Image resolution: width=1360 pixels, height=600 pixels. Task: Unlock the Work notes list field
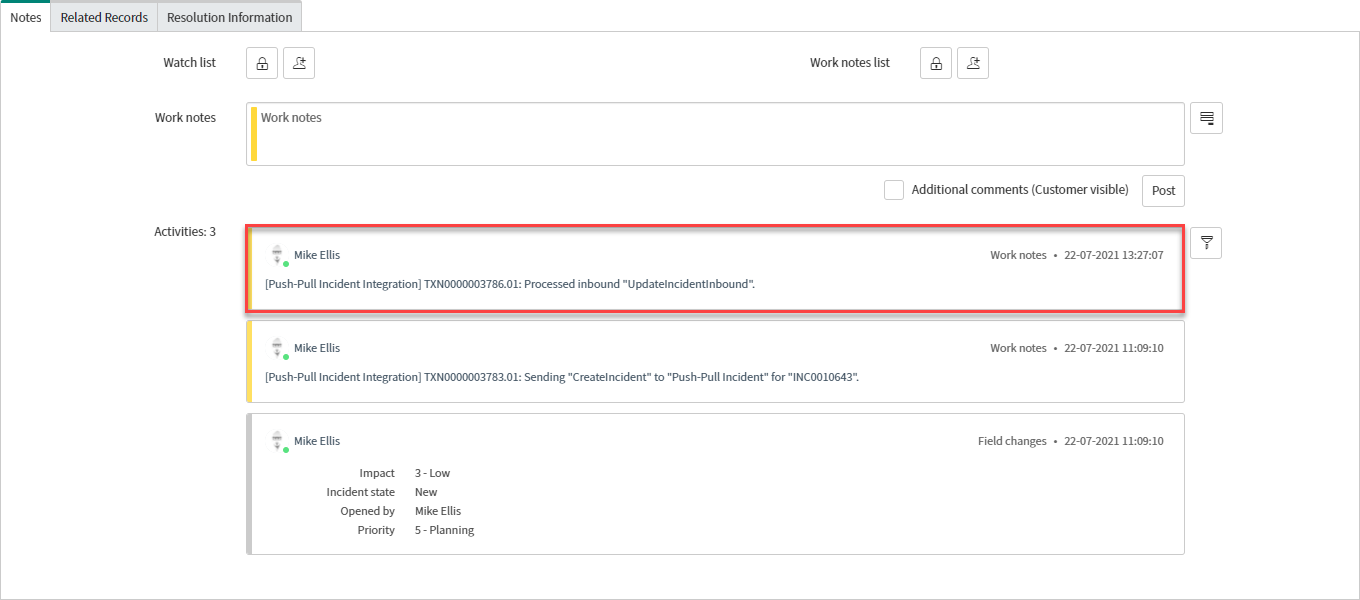936,63
